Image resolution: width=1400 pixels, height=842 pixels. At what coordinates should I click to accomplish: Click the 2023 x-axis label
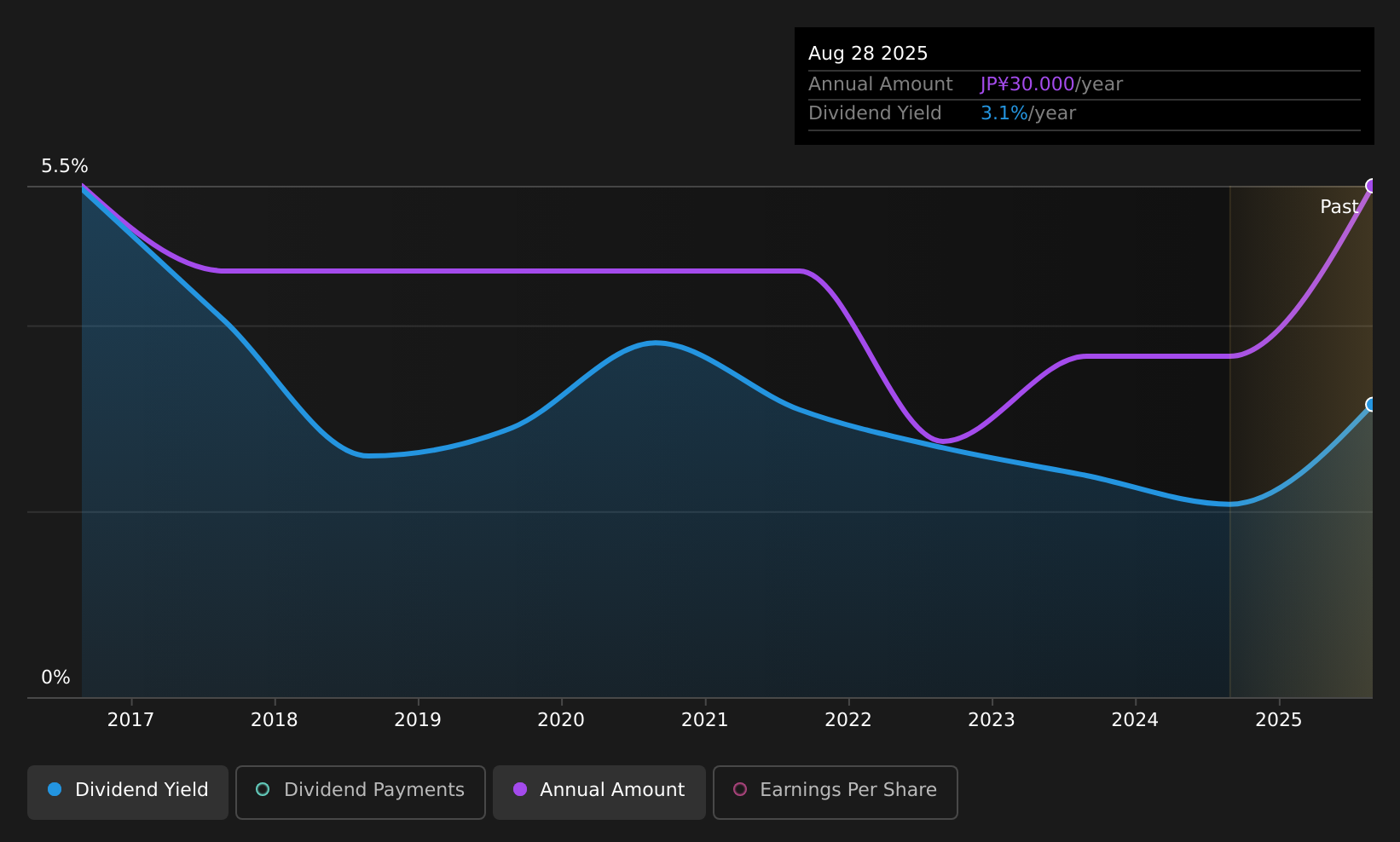click(992, 720)
